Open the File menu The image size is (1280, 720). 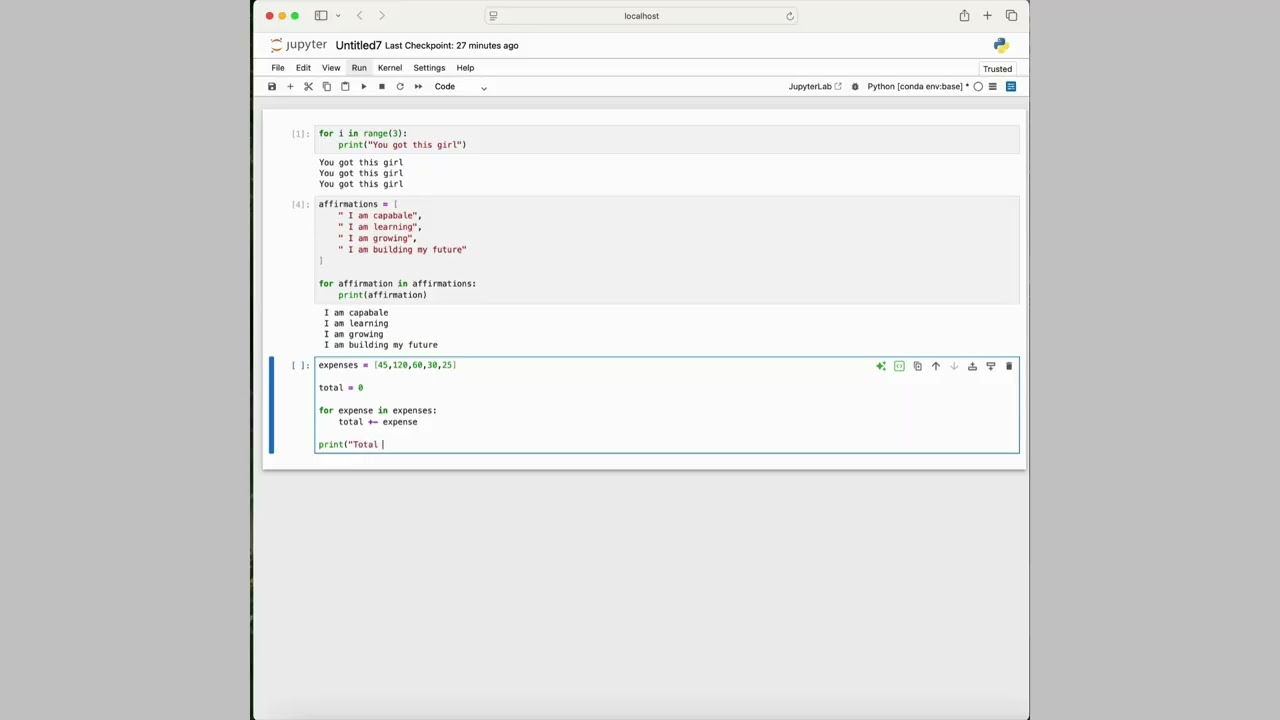pos(278,68)
